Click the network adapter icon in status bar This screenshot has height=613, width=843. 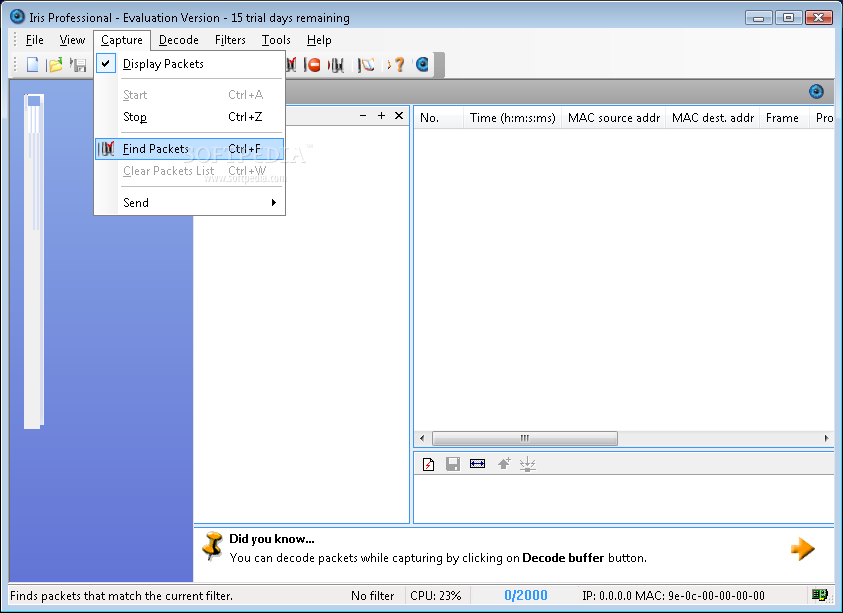click(819, 595)
